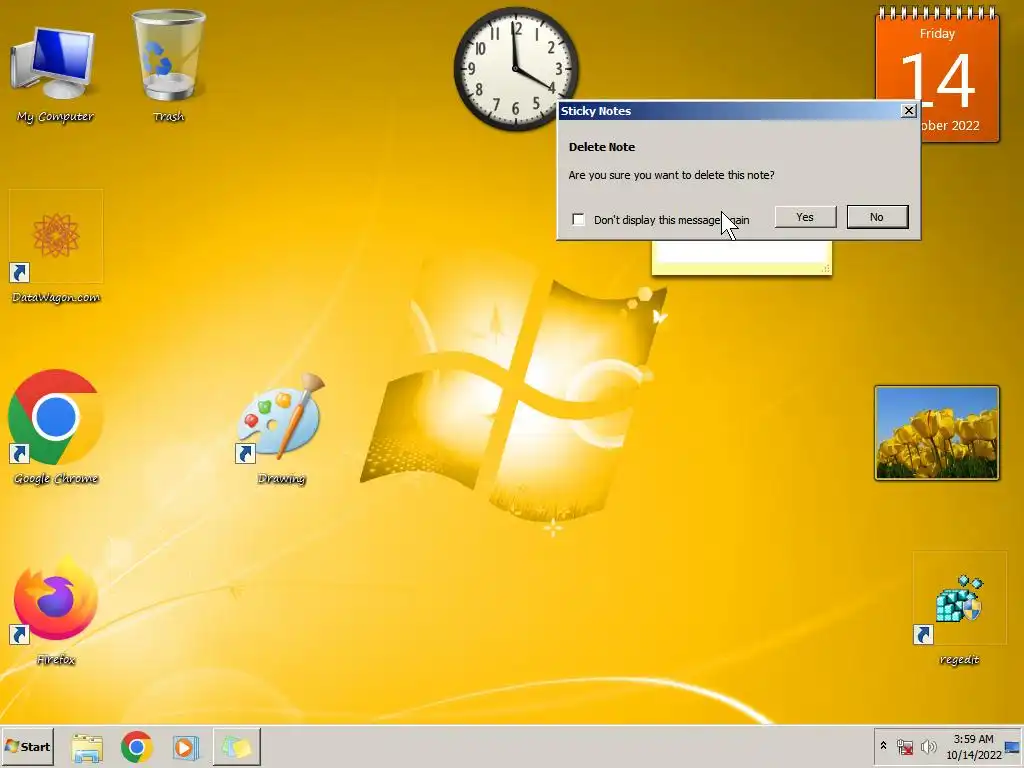This screenshot has height=768, width=1024.
Task: Click the sticky note resize grip corner
Action: [x=826, y=268]
